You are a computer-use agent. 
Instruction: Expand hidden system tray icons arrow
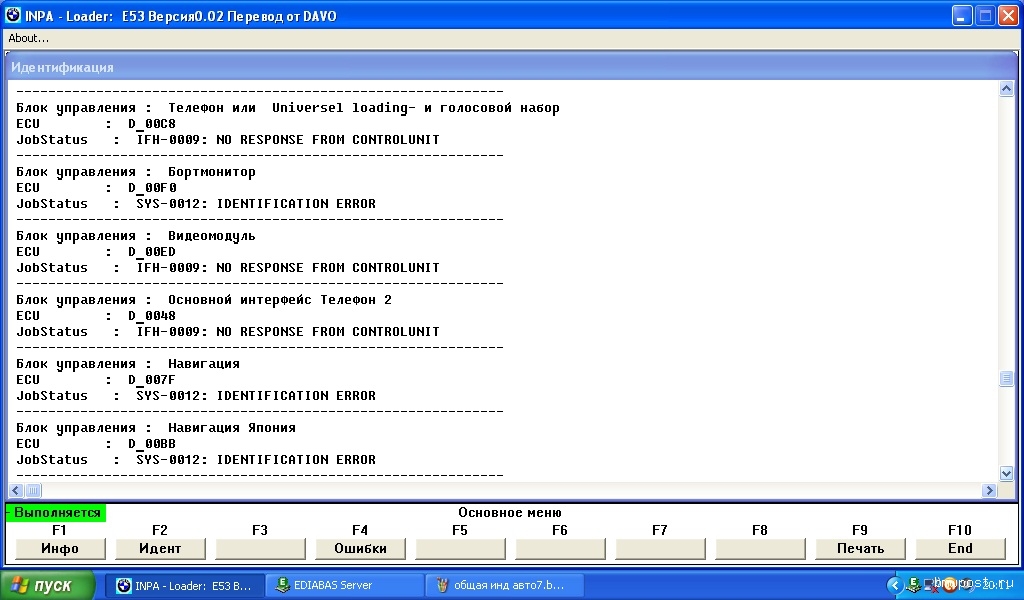pyautogui.click(x=895, y=585)
